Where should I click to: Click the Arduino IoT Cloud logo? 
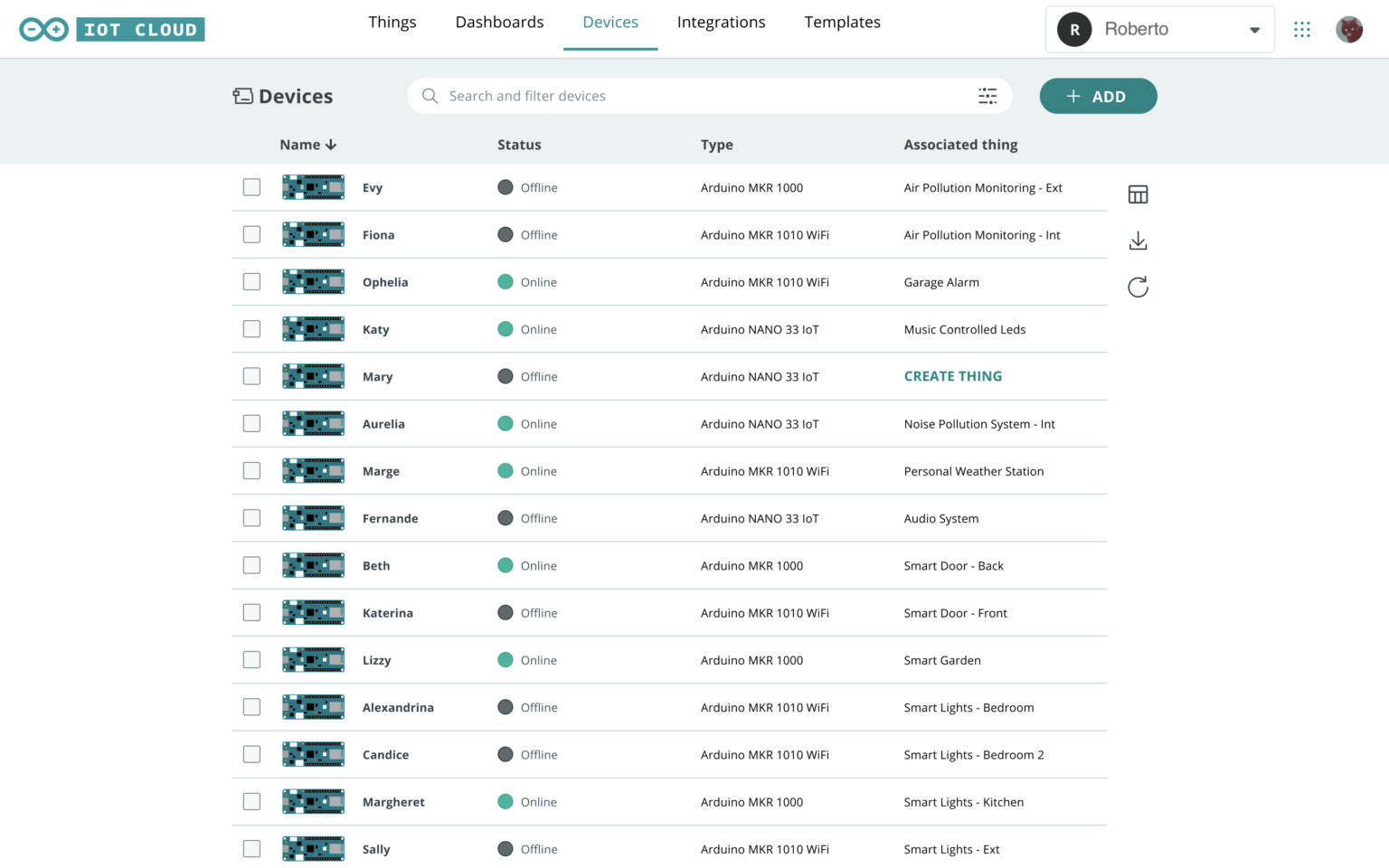pyautogui.click(x=111, y=28)
